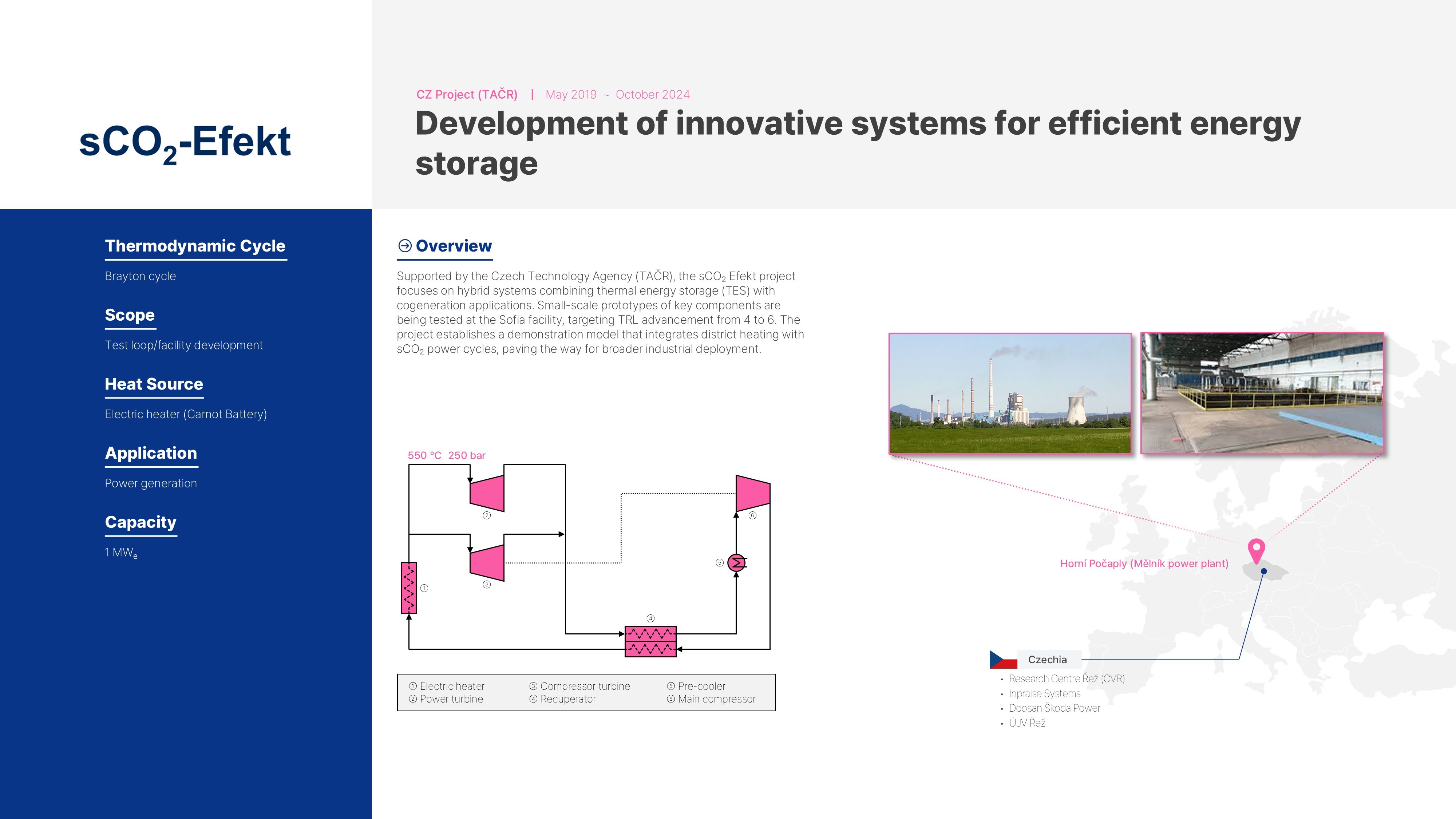
Task: Select the compressor turbine symbol labeled 3
Action: 487,562
